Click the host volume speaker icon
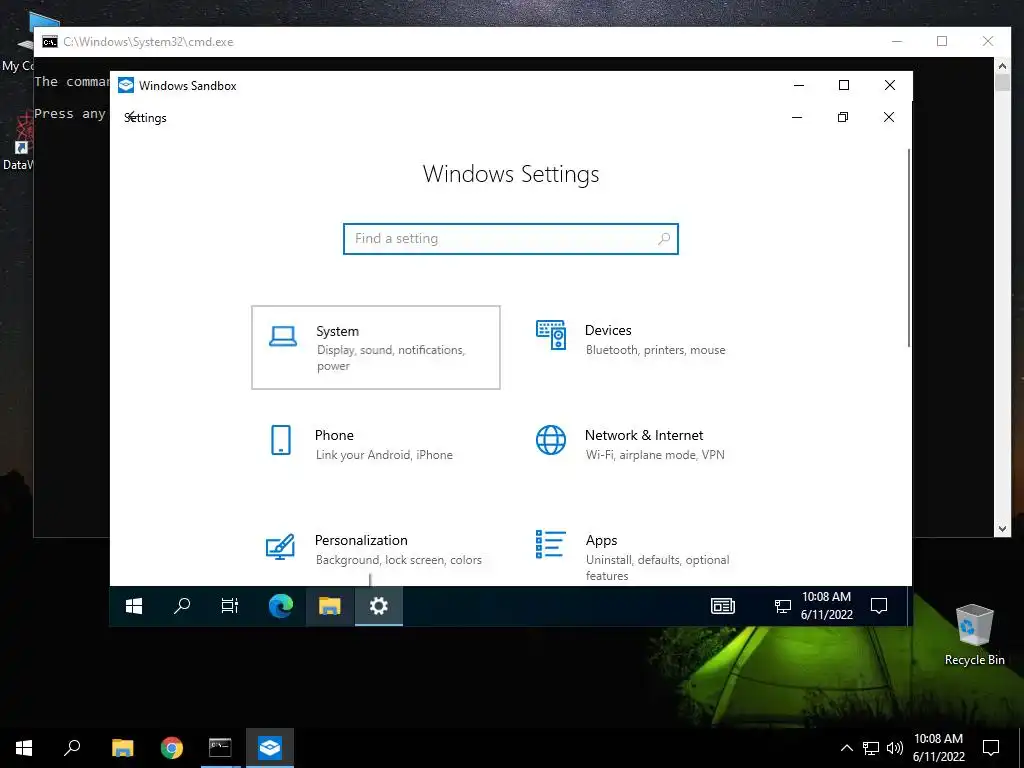This screenshot has height=768, width=1024. pyautogui.click(x=895, y=748)
